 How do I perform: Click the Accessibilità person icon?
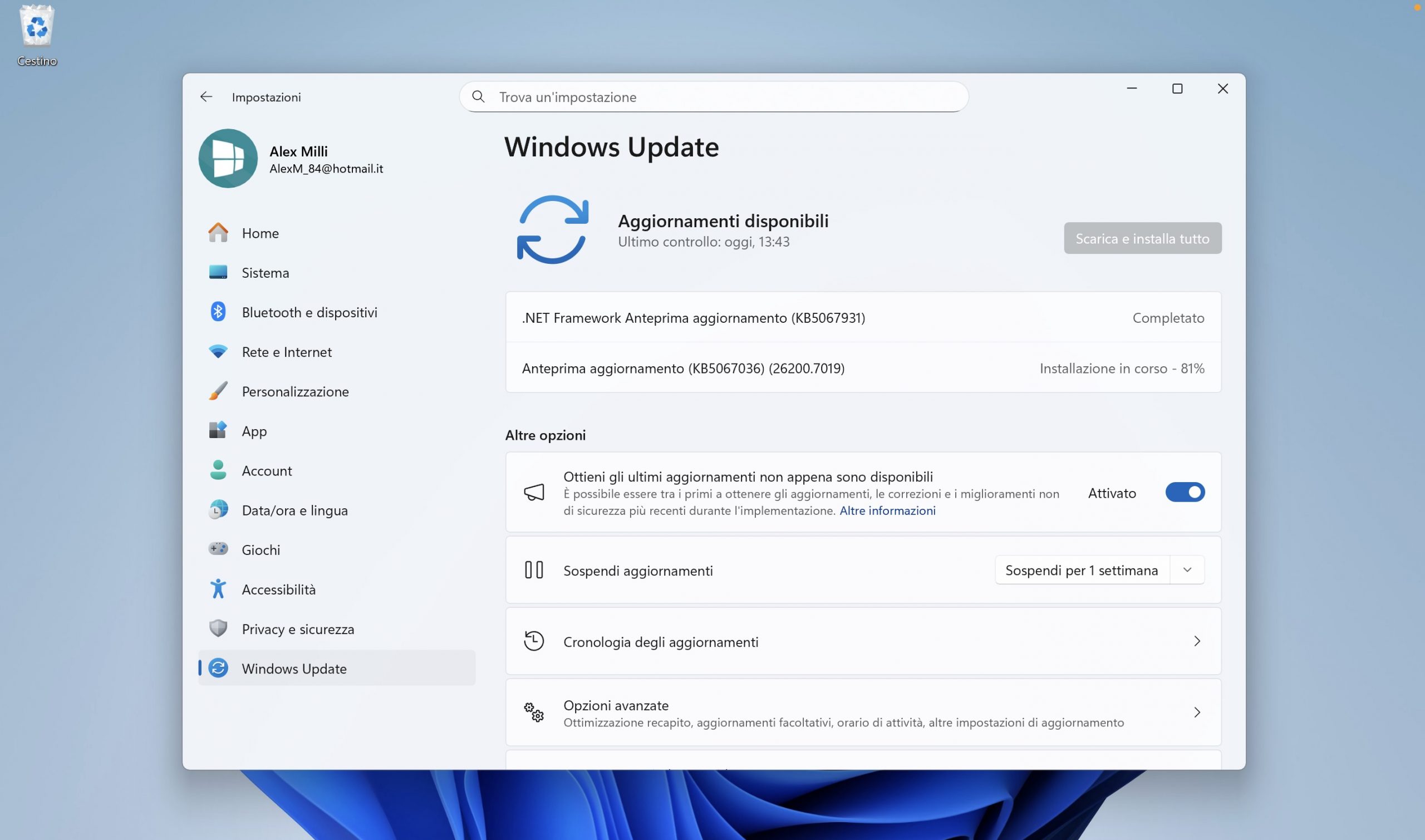click(218, 589)
